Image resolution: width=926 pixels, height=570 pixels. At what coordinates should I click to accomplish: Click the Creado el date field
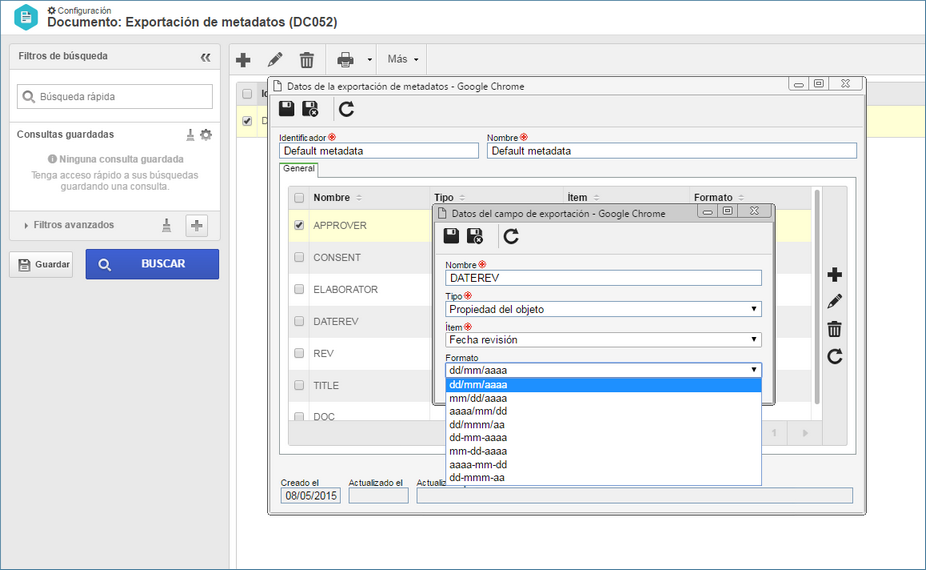tap(311, 496)
